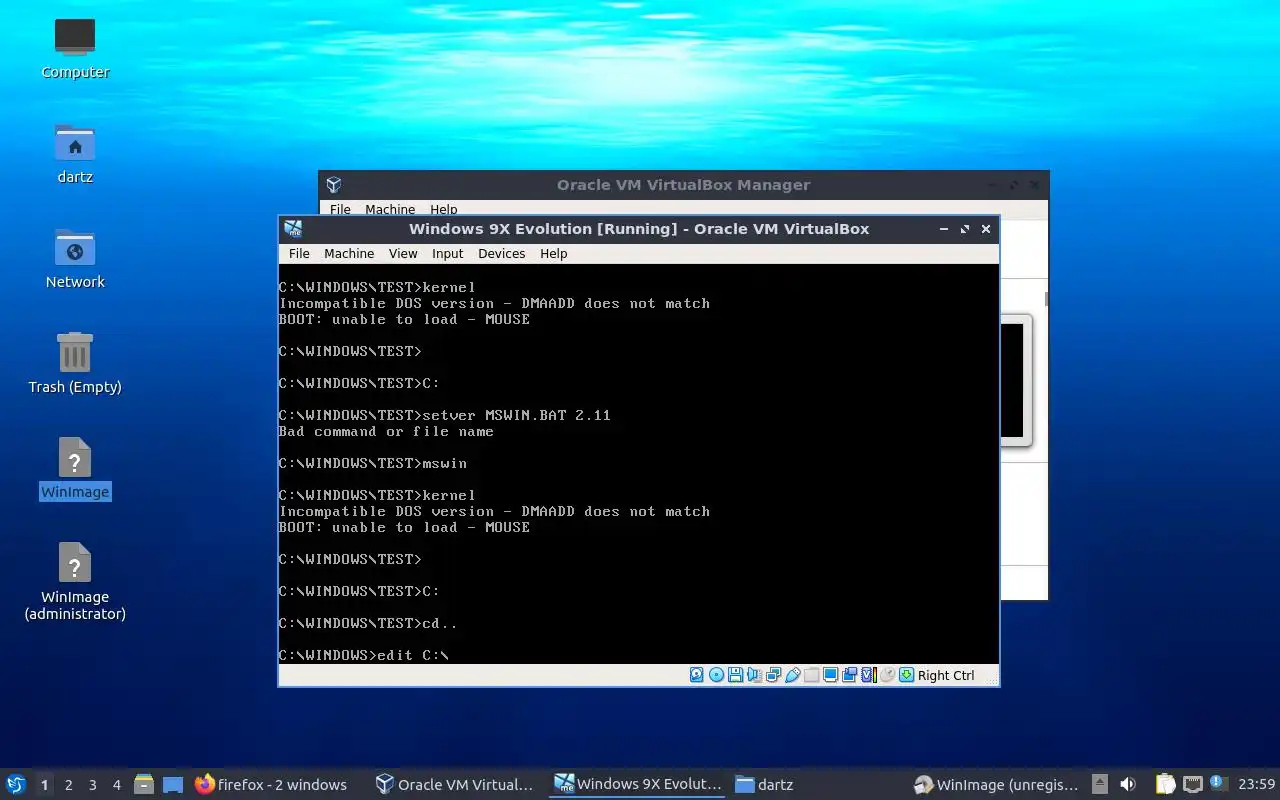Select the Computer desktop icon
This screenshot has width=1280, height=800.
point(75,47)
